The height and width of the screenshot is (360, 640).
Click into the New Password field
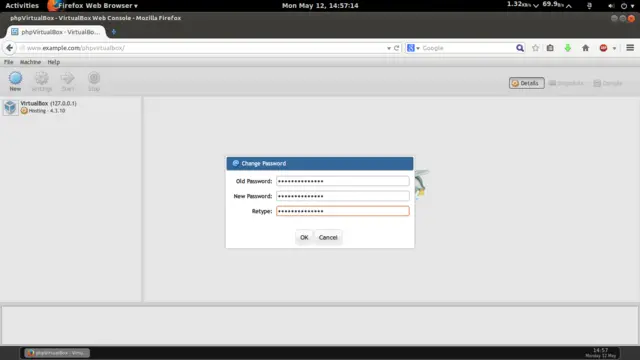[x=342, y=196]
